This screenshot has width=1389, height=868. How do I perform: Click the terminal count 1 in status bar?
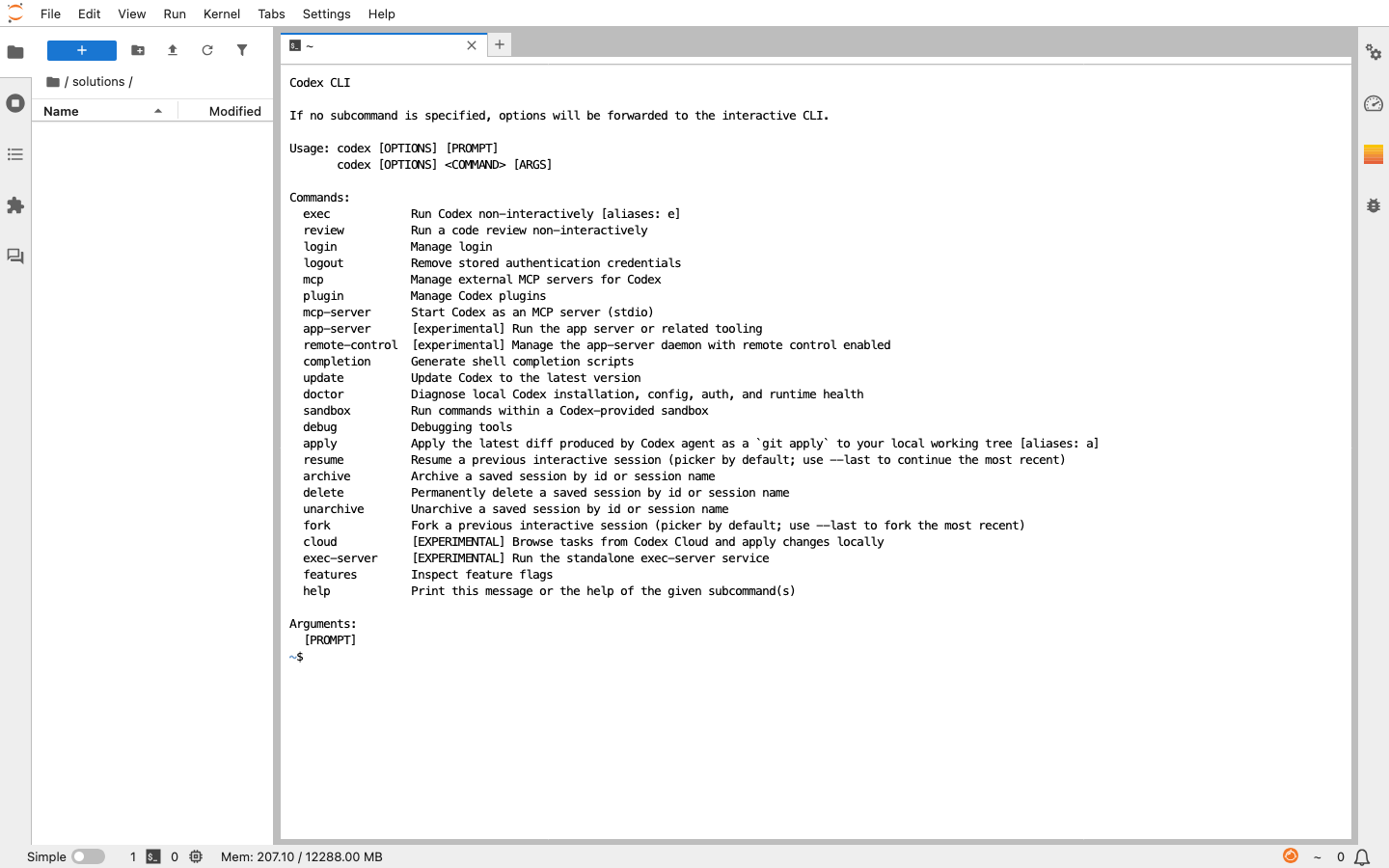pyautogui.click(x=133, y=856)
